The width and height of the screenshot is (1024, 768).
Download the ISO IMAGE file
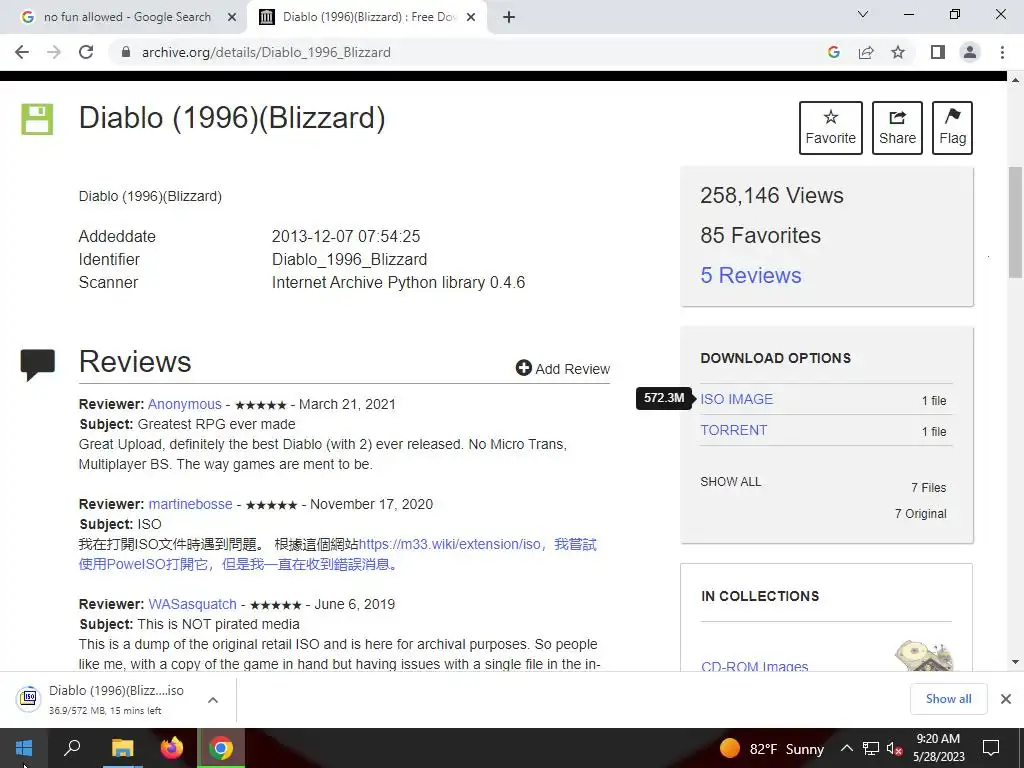point(737,399)
